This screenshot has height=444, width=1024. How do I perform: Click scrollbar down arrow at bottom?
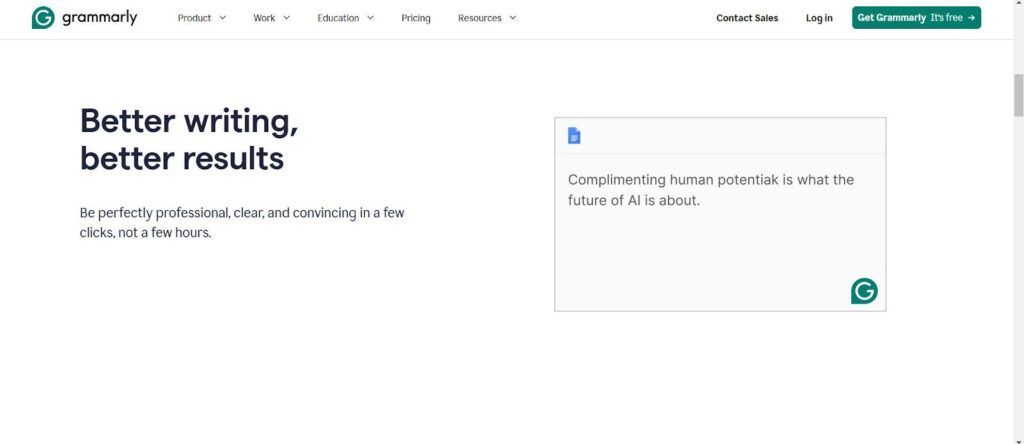point(1018,441)
